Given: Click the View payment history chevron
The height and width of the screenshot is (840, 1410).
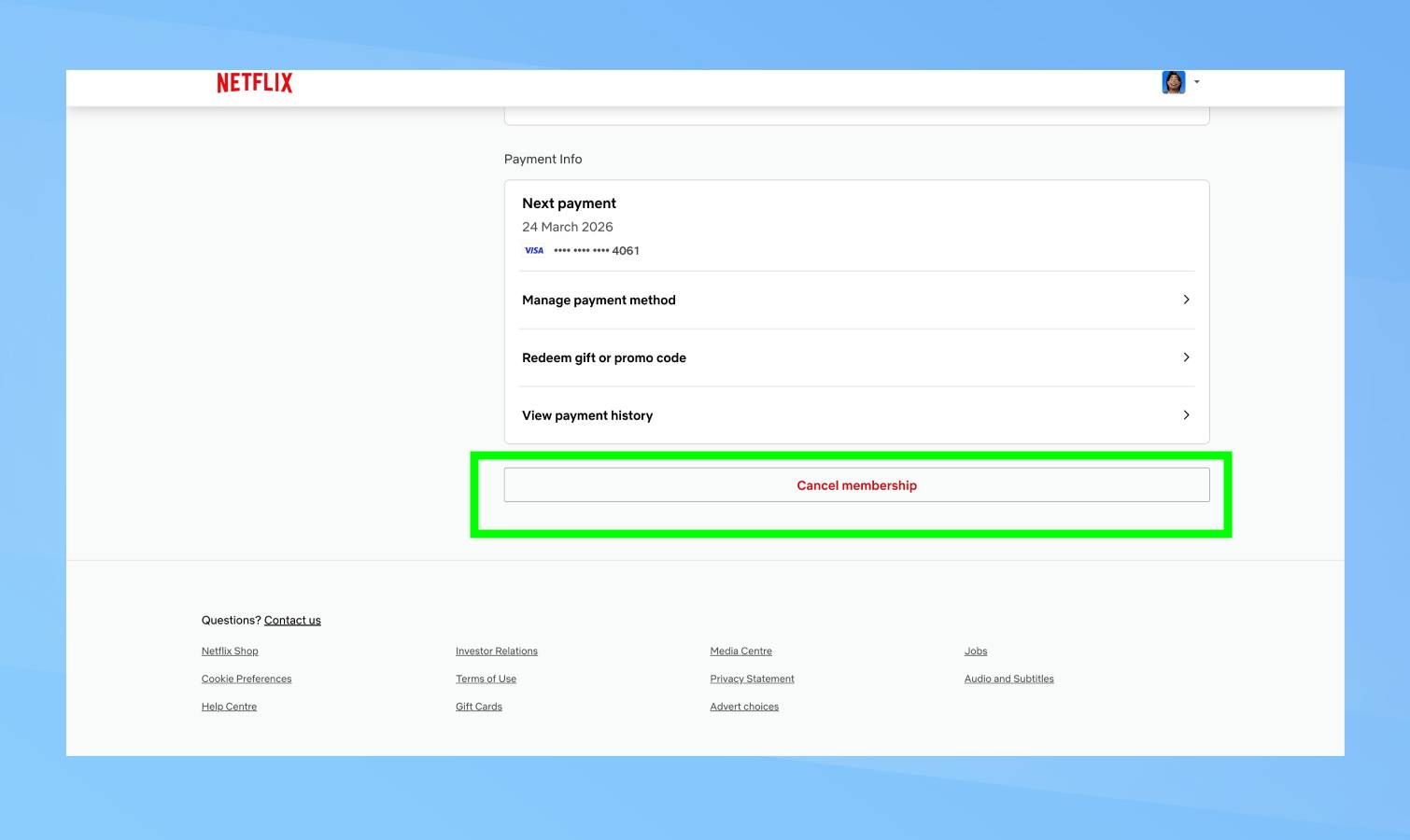Looking at the screenshot, I should pos(1186,415).
